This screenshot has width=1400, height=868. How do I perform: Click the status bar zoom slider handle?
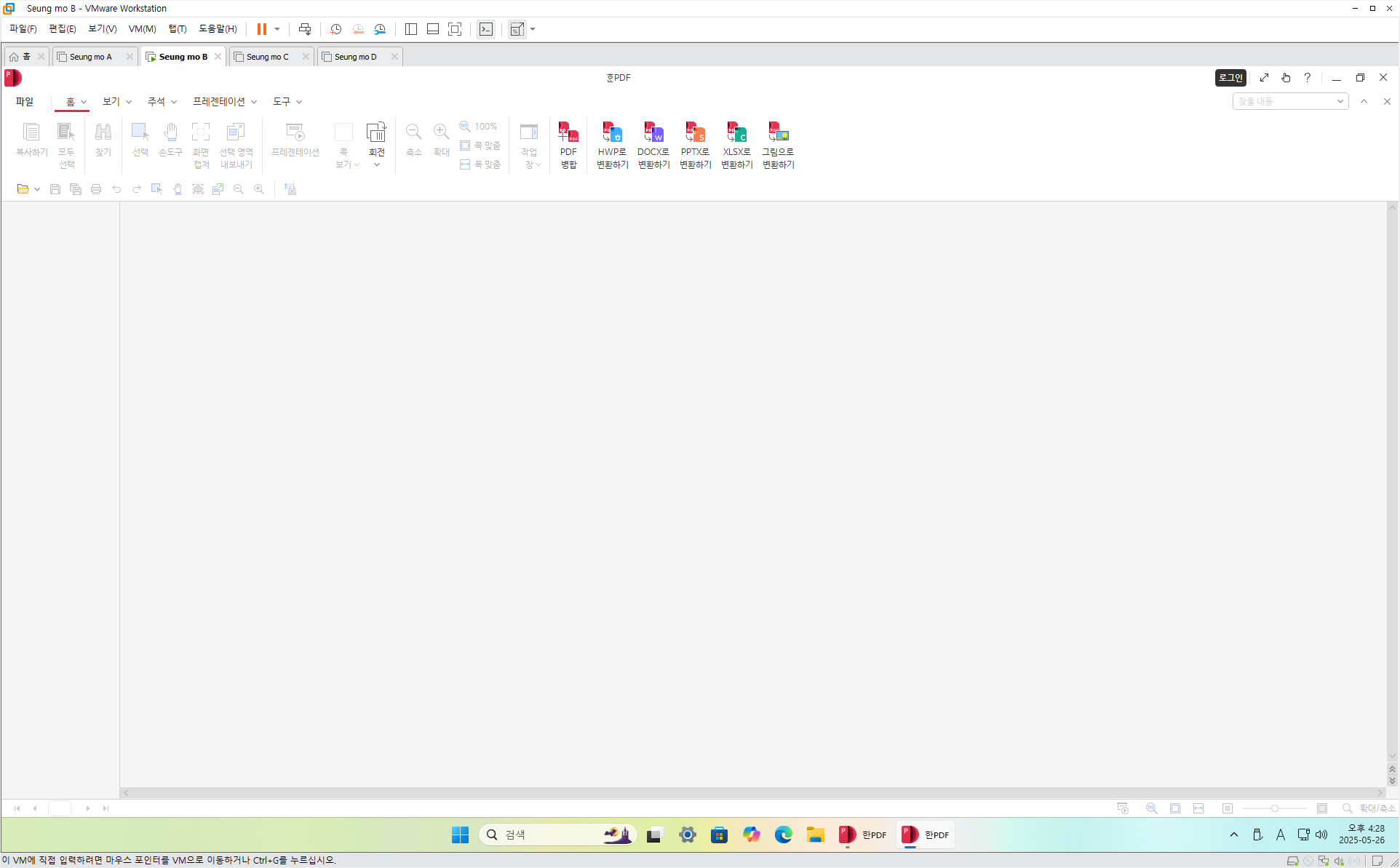coord(1274,808)
